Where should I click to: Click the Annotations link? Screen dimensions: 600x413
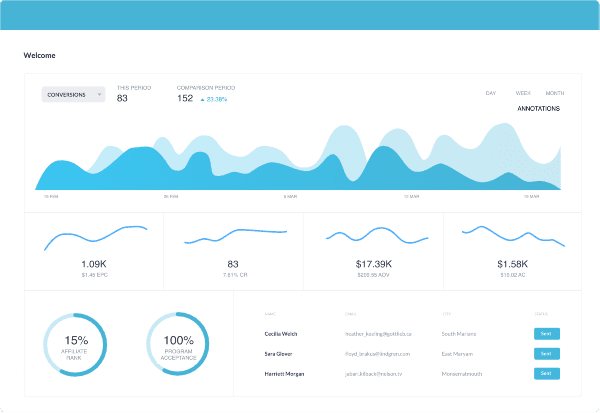(538, 108)
